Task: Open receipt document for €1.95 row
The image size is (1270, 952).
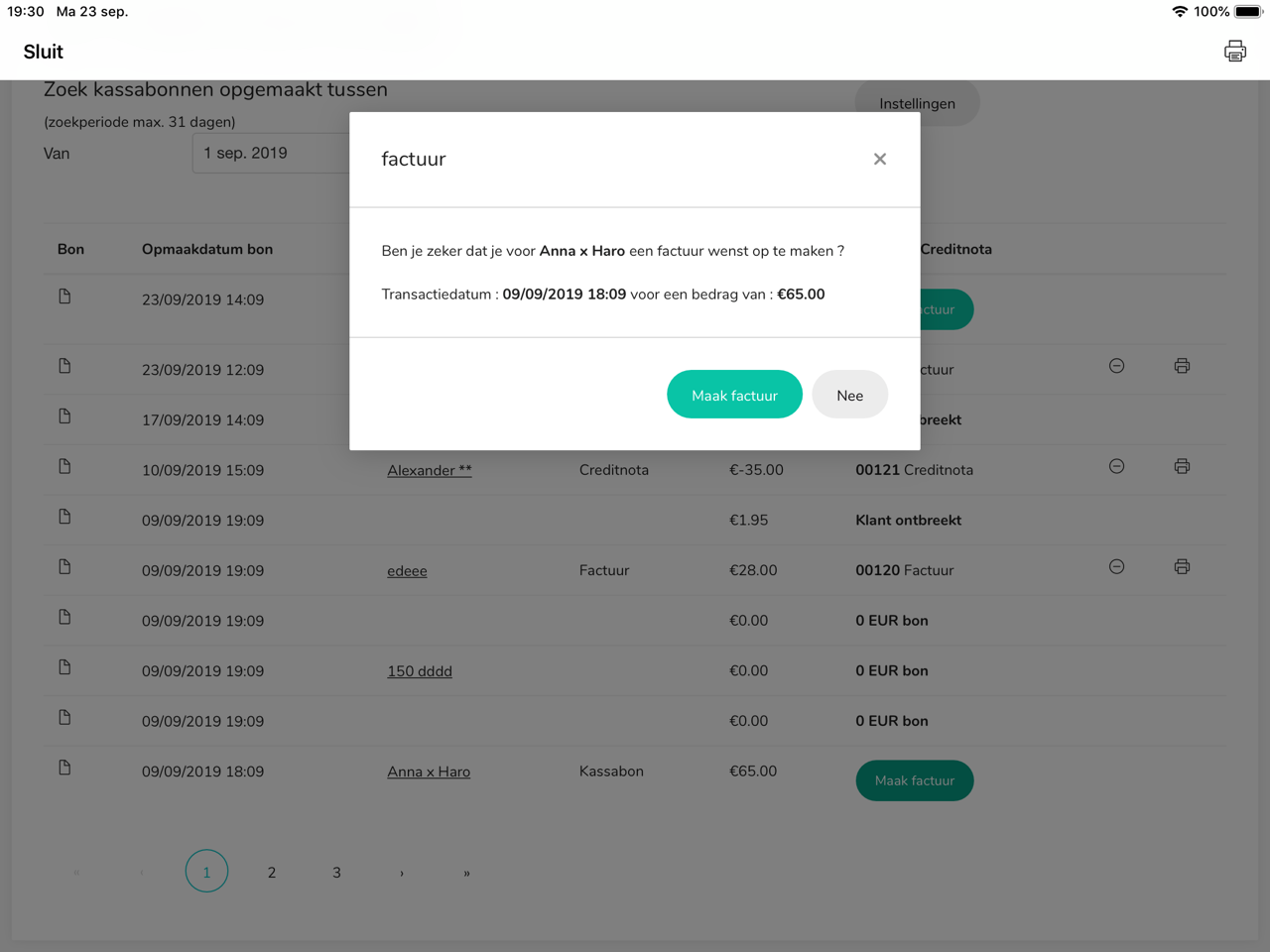Action: coord(64,517)
